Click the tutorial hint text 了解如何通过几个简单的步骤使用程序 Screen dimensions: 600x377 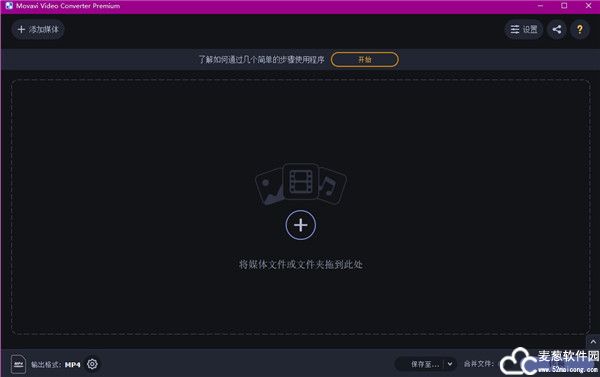pyautogui.click(x=261, y=60)
